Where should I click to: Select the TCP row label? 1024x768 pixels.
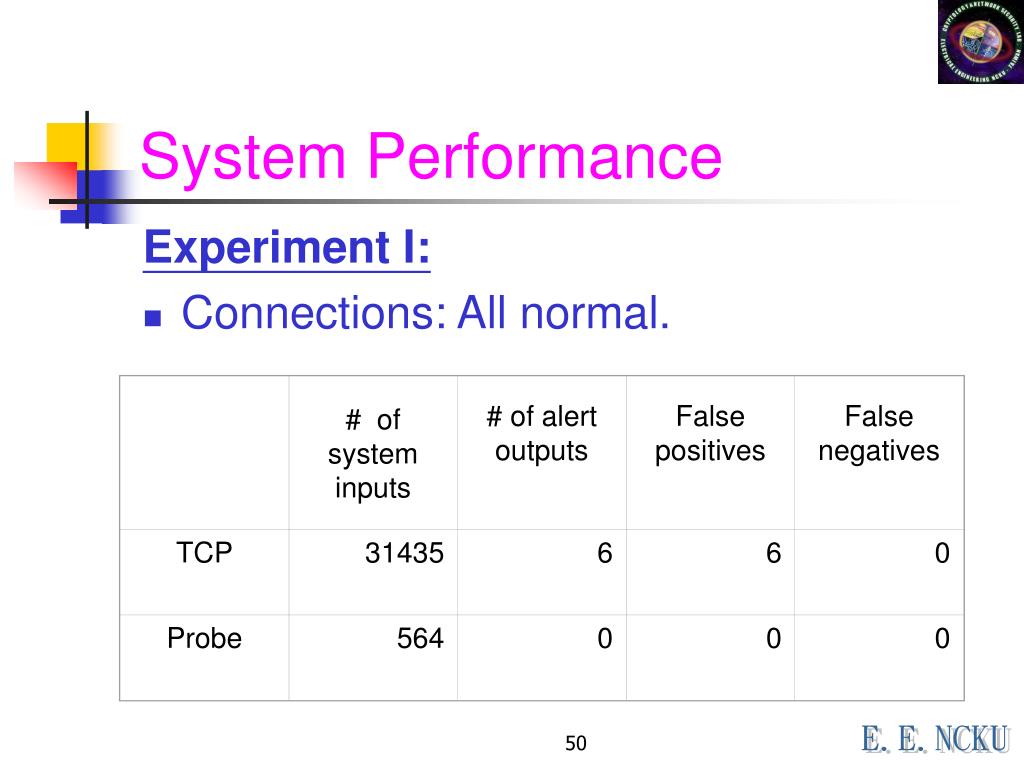(x=204, y=553)
